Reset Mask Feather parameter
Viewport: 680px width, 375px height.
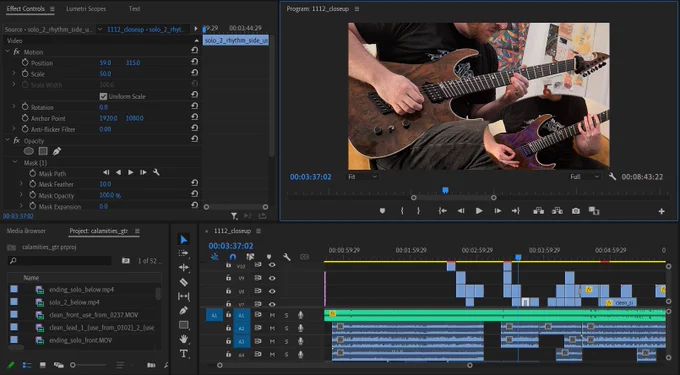coord(195,183)
